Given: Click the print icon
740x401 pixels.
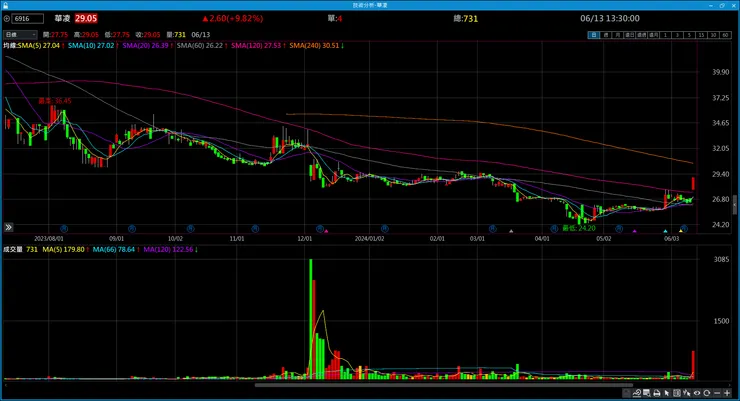Looking at the screenshot, I should click(656, 393).
